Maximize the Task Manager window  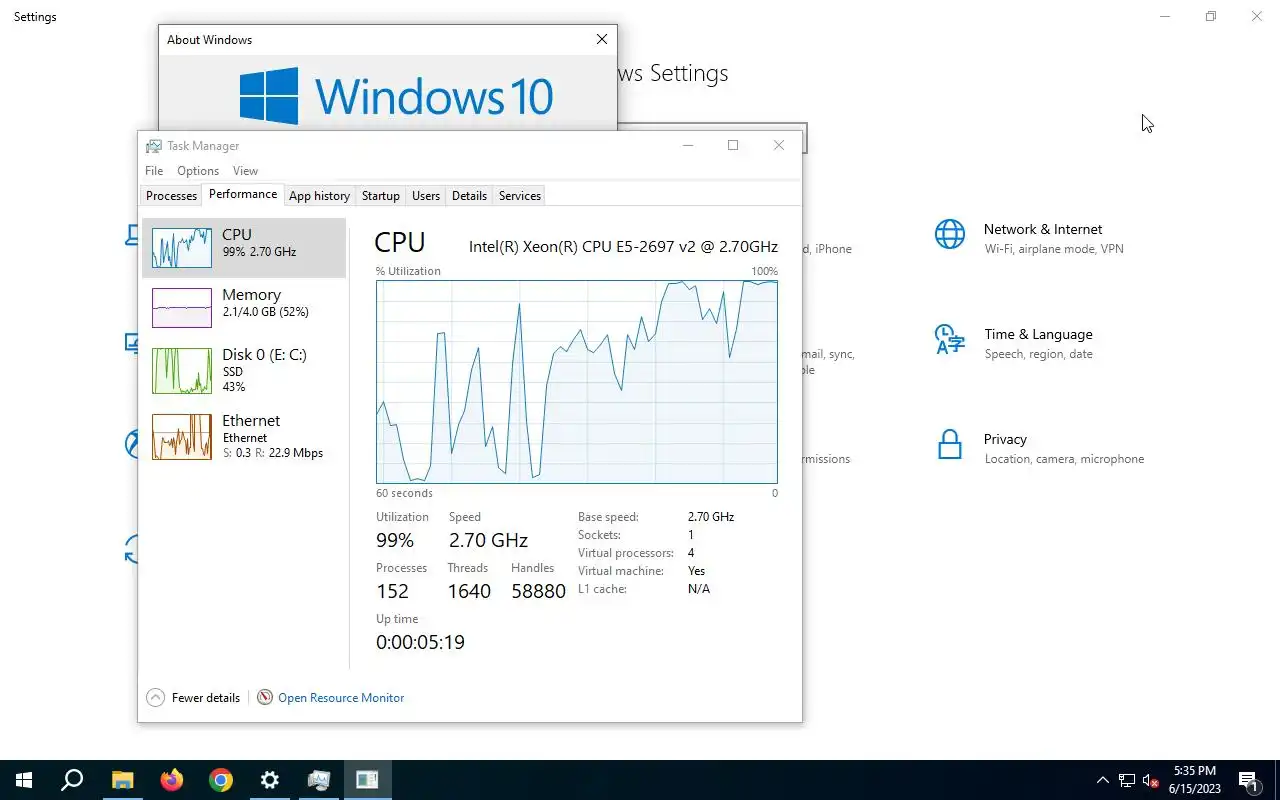733,146
